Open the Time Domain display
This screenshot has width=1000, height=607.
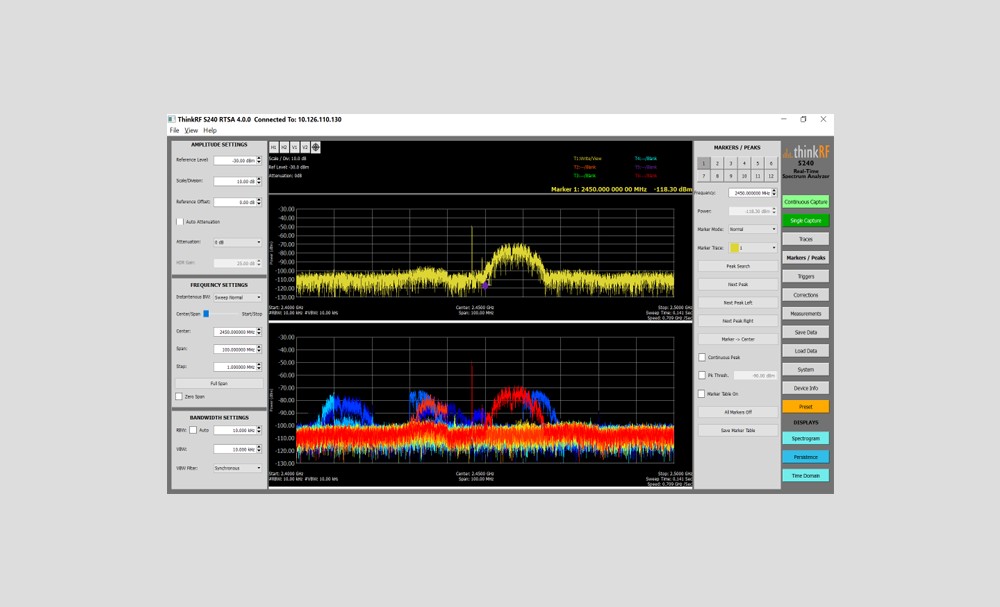805,475
